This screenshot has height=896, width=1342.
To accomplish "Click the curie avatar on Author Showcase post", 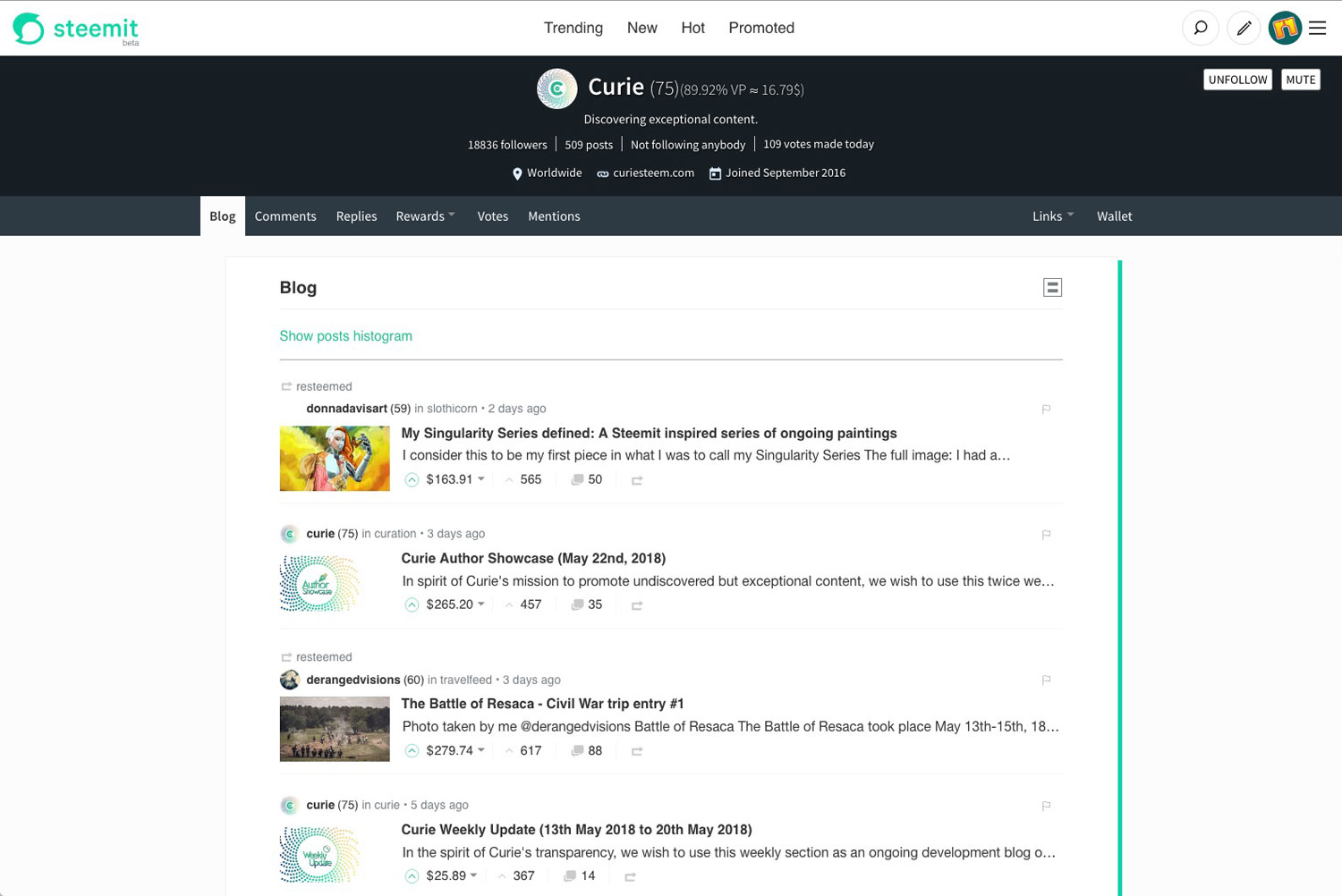I will 289,534.
